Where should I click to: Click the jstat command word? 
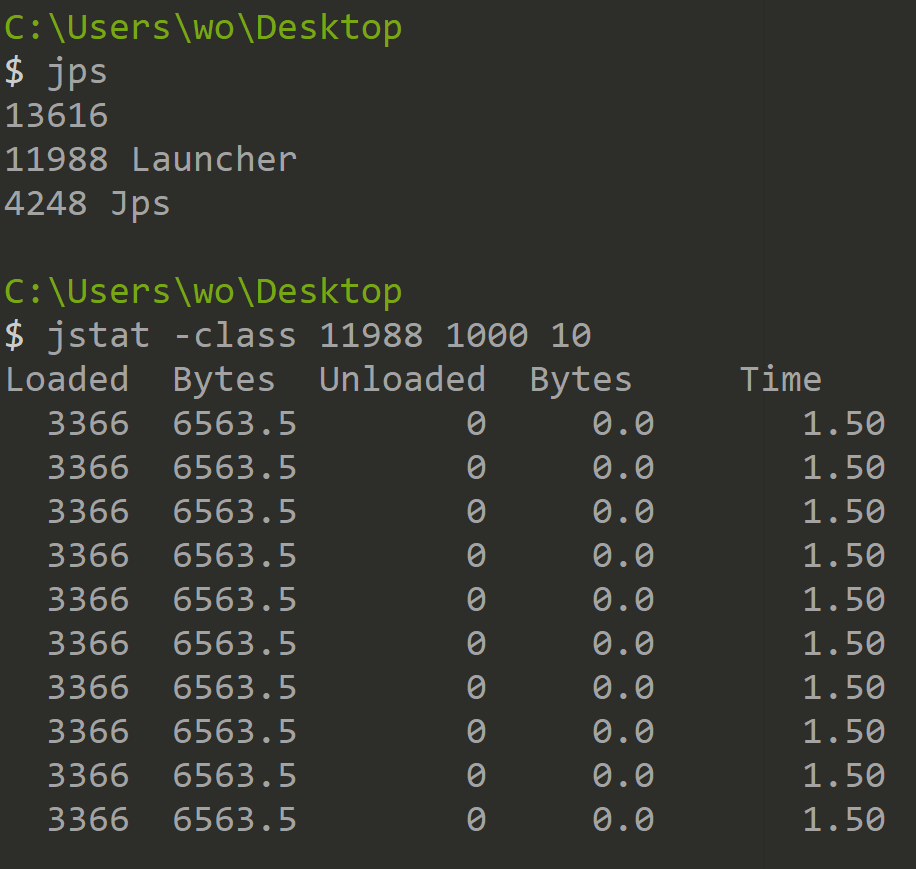click(x=98, y=336)
